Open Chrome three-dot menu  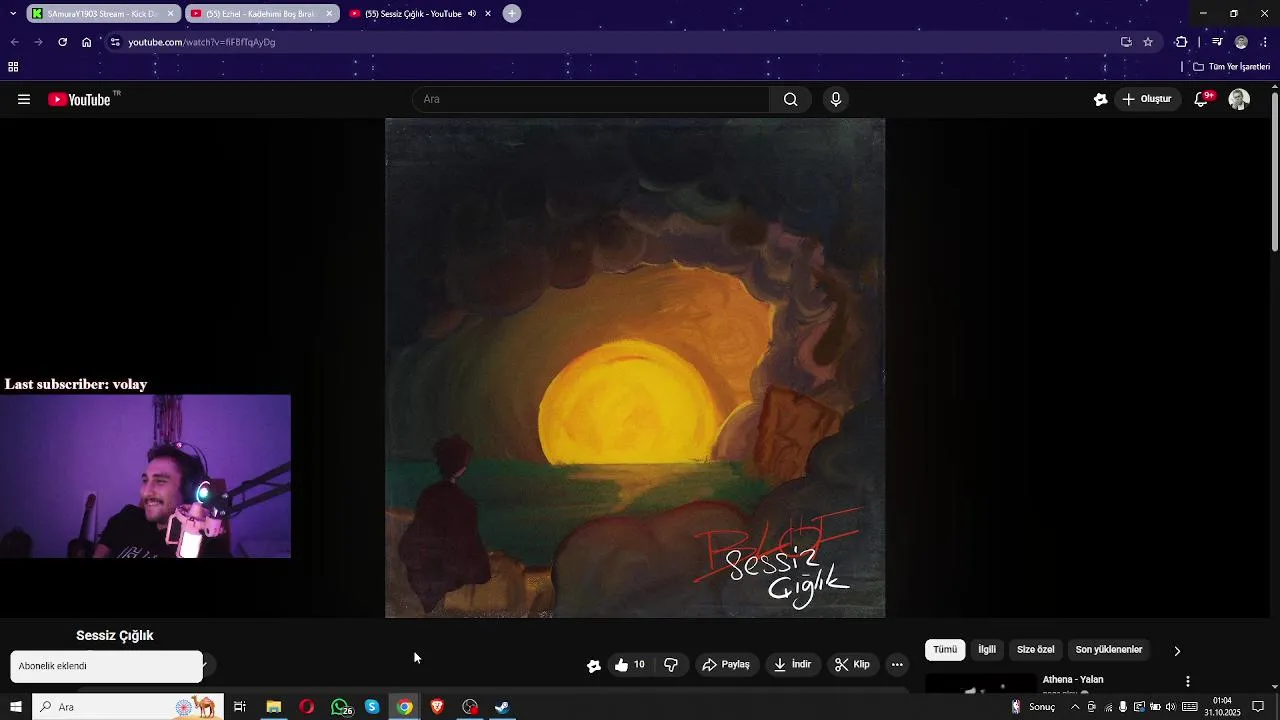coord(1265,42)
